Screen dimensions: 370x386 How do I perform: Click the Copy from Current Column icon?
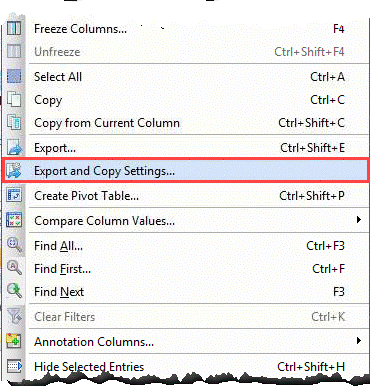(x=14, y=122)
